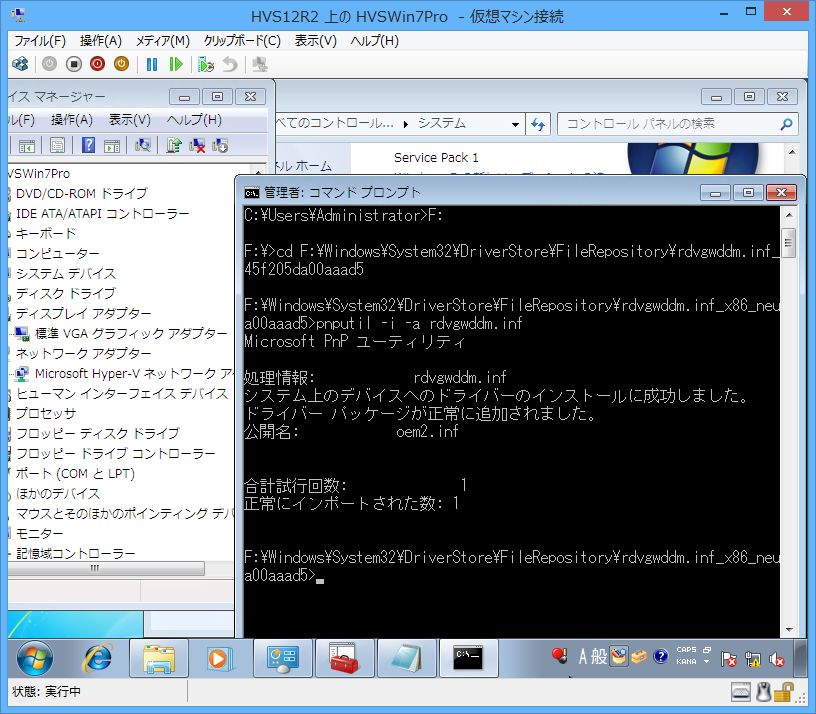
Task: Click the Control Panel refresh button
Action: pyautogui.click(x=538, y=124)
